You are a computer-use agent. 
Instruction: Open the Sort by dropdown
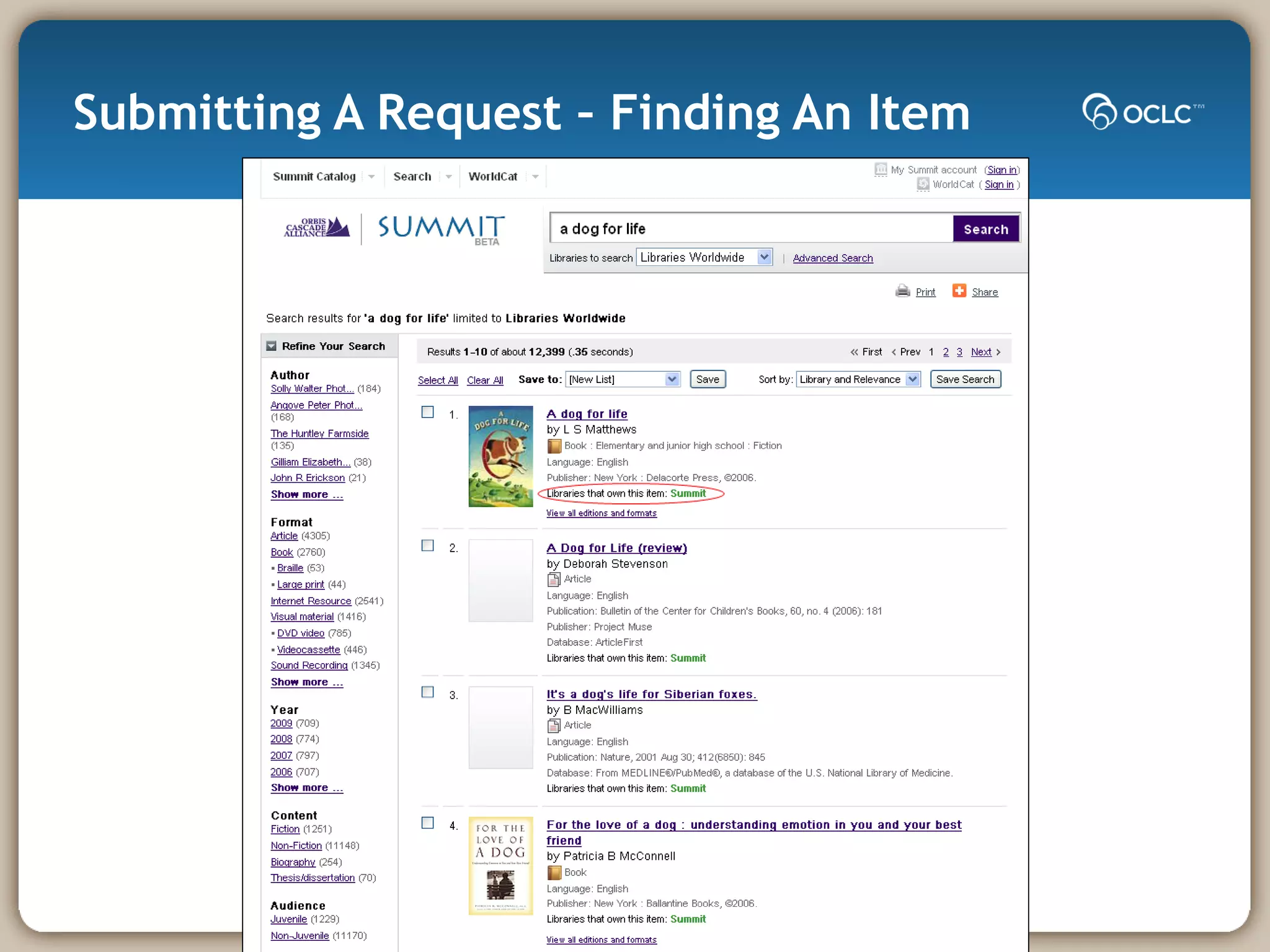tap(858, 379)
